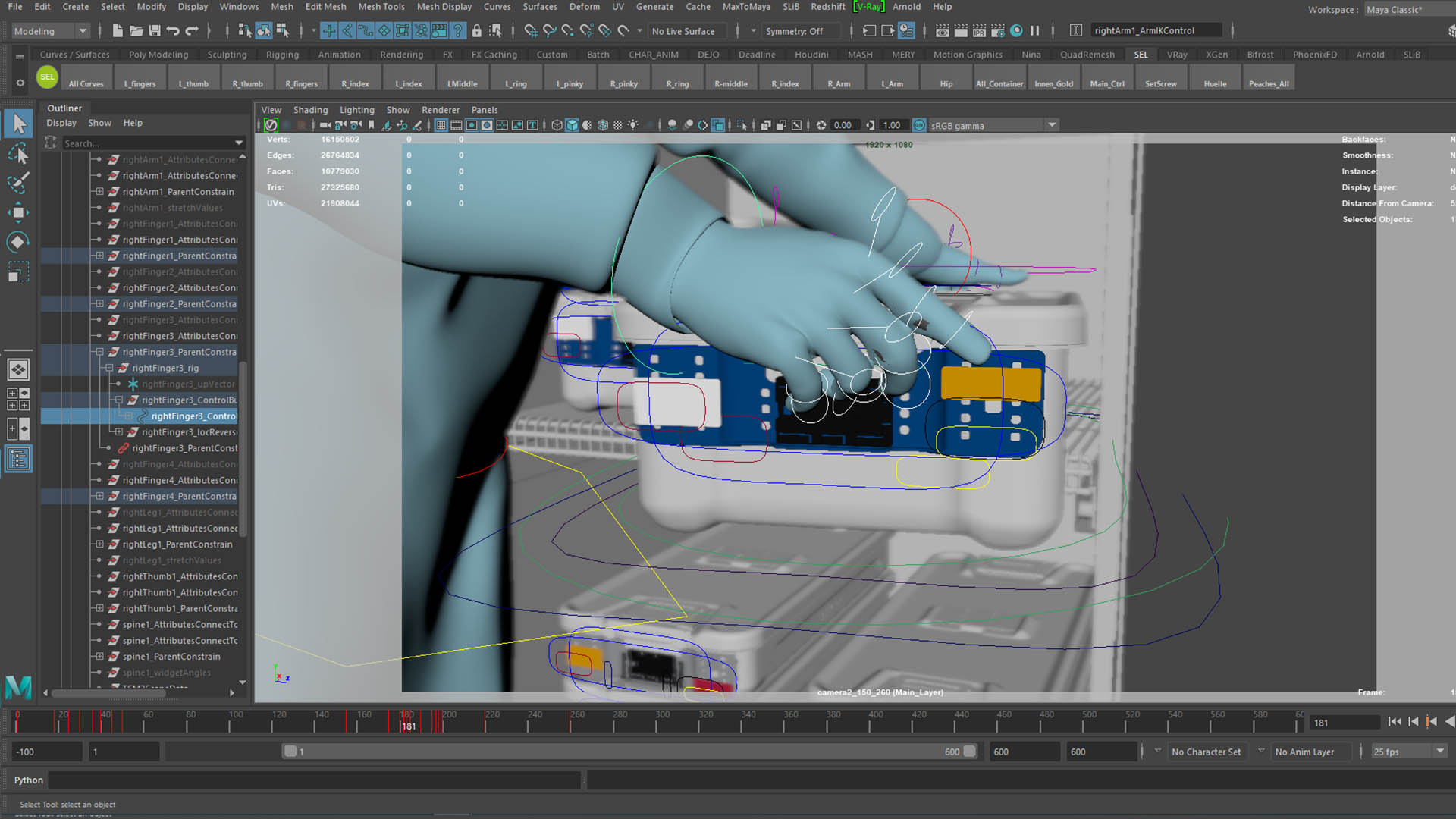The width and height of the screenshot is (1456, 819).
Task: Toggle smooth shade all cube icon
Action: pos(572,125)
